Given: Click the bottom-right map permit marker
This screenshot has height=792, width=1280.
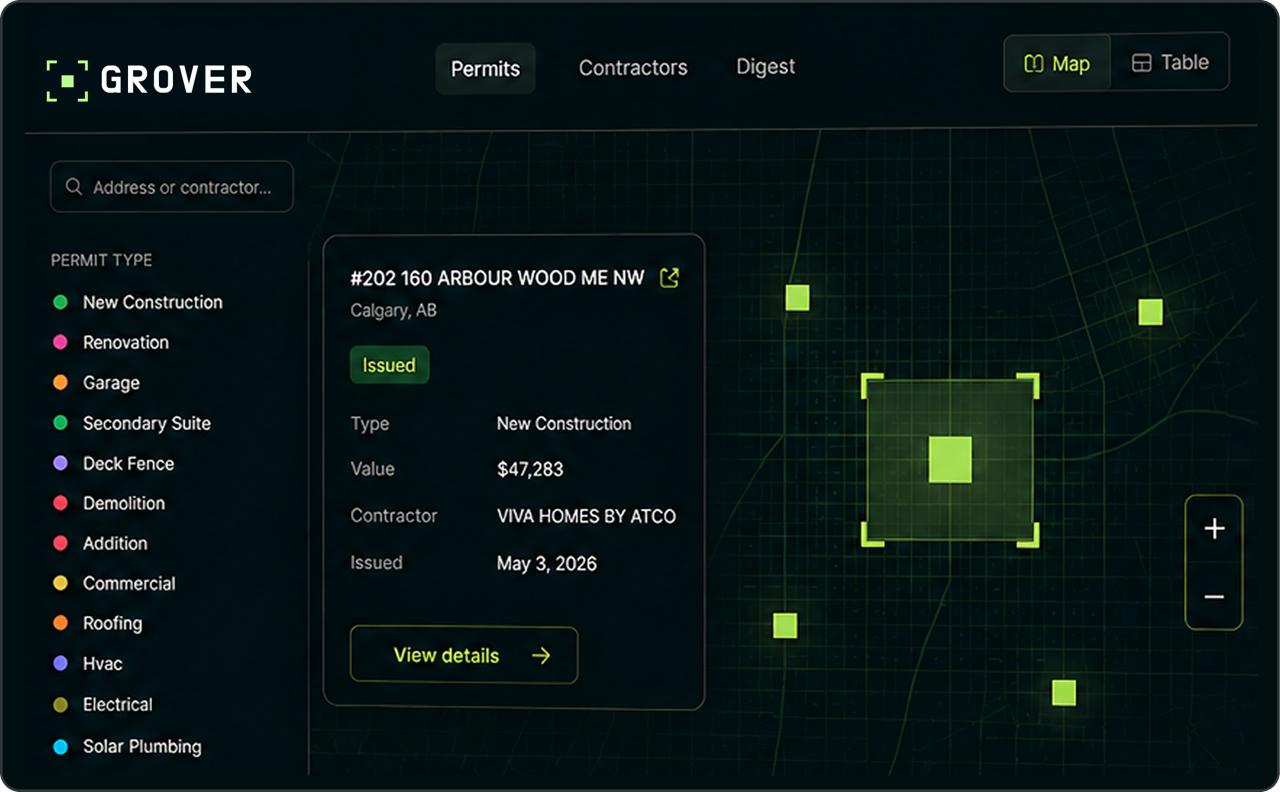Looking at the screenshot, I should (1064, 692).
